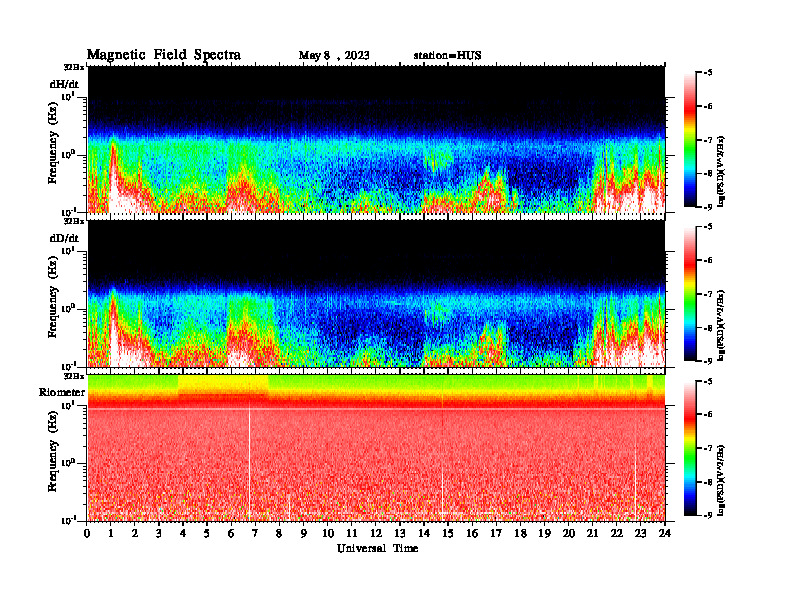
Task: Click hour 0 on the time axis
Action: 87,533
